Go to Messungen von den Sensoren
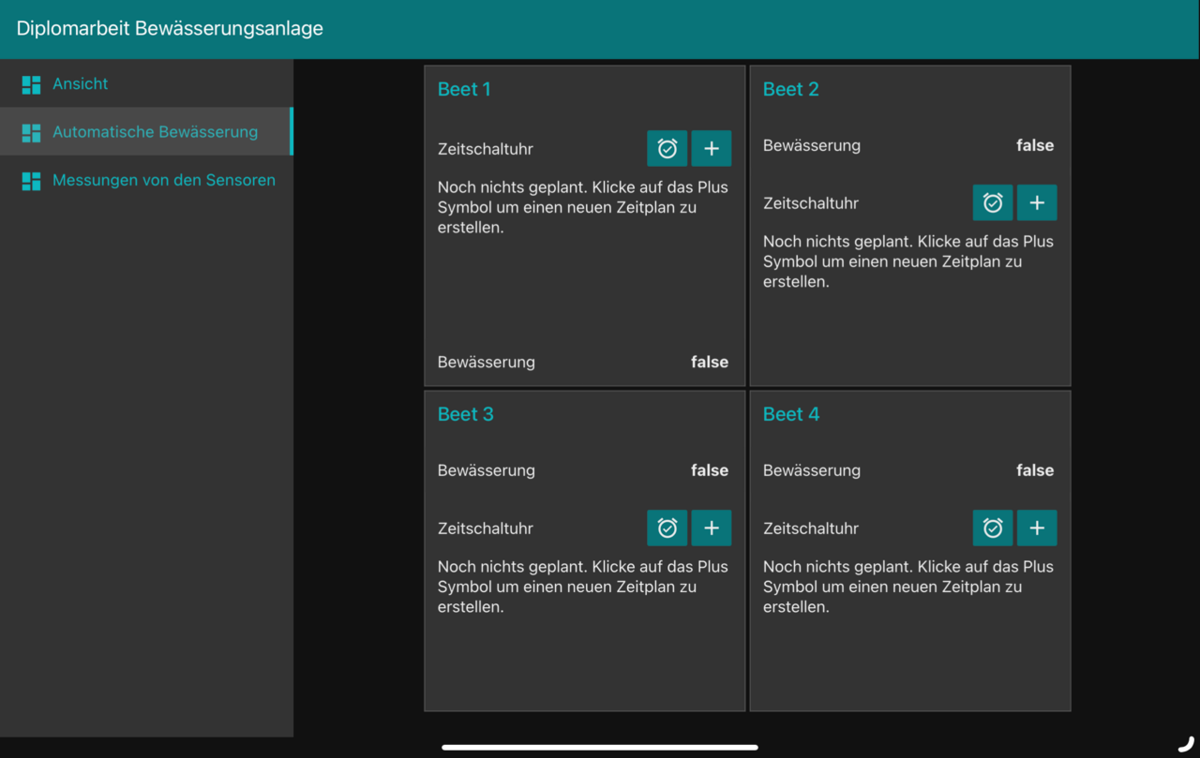The height and width of the screenshot is (758, 1200). [163, 180]
